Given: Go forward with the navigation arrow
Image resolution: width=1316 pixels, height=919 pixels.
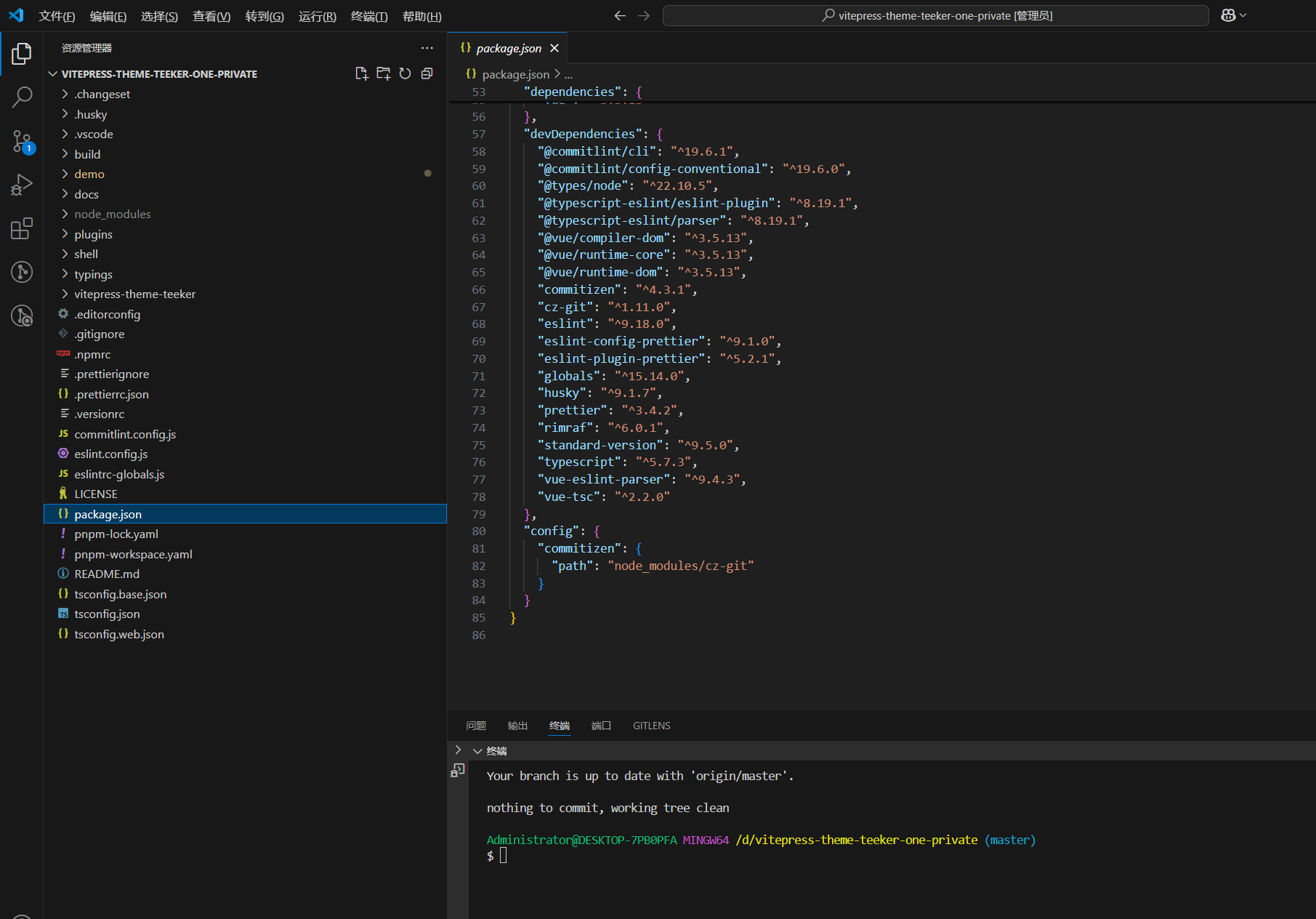Looking at the screenshot, I should click(644, 16).
